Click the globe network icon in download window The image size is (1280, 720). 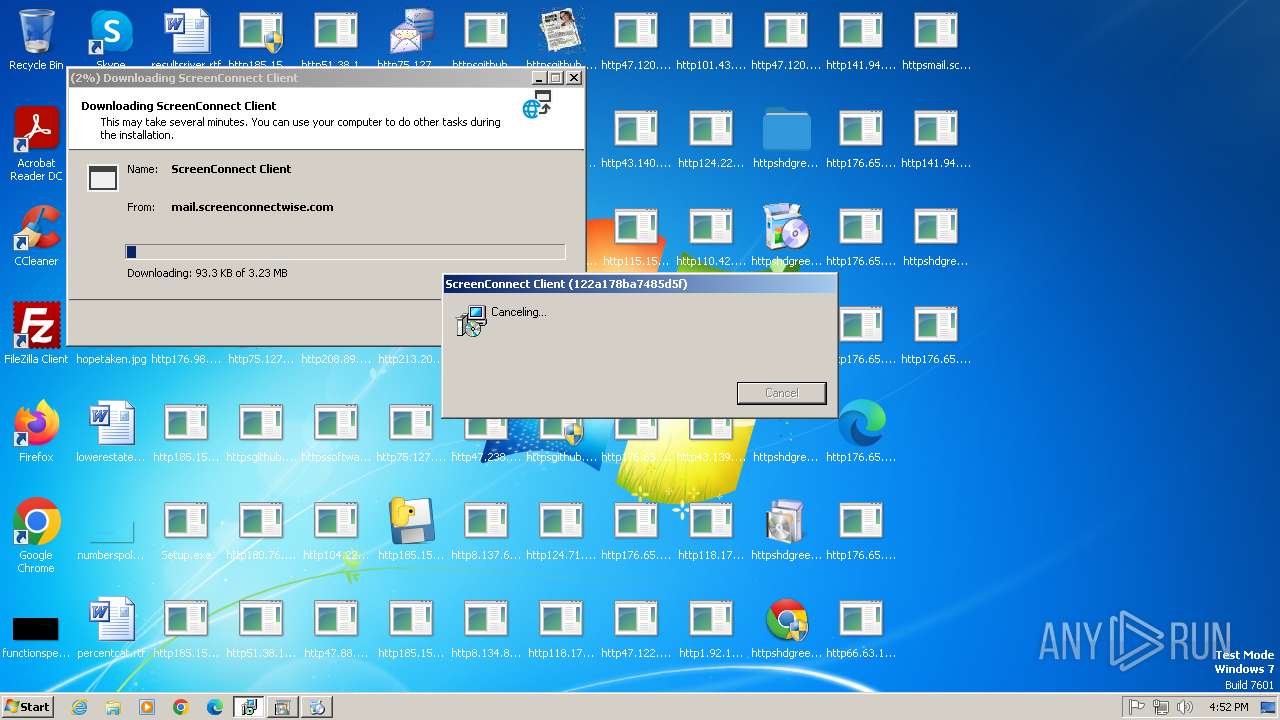(537, 104)
